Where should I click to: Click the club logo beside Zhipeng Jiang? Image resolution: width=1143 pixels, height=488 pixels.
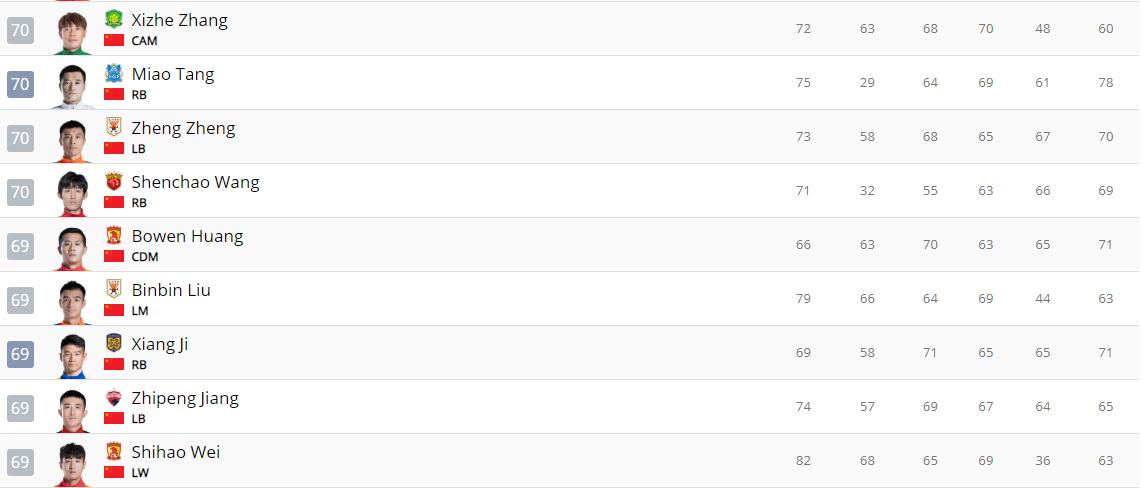114,397
